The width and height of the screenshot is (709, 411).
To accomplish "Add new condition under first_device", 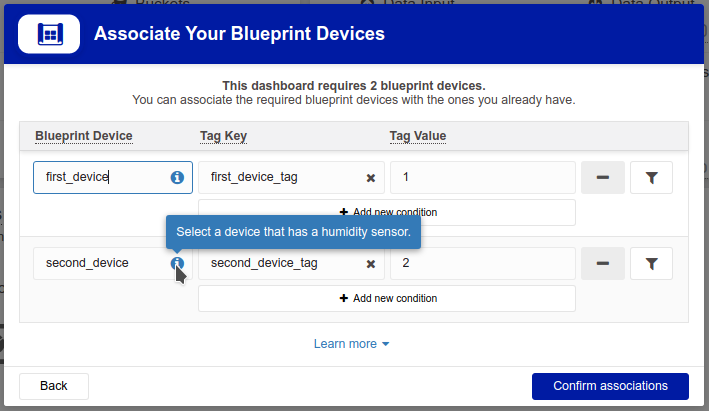I will pyautogui.click(x=387, y=213).
